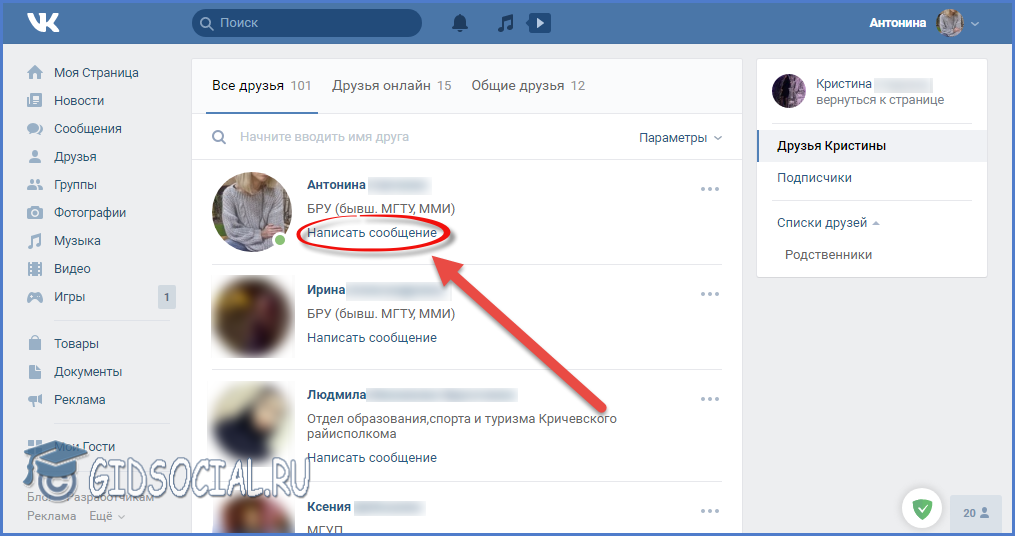Open friend name Антонина in the list
Image resolution: width=1015 pixels, height=536 pixels.
pyautogui.click(x=336, y=184)
